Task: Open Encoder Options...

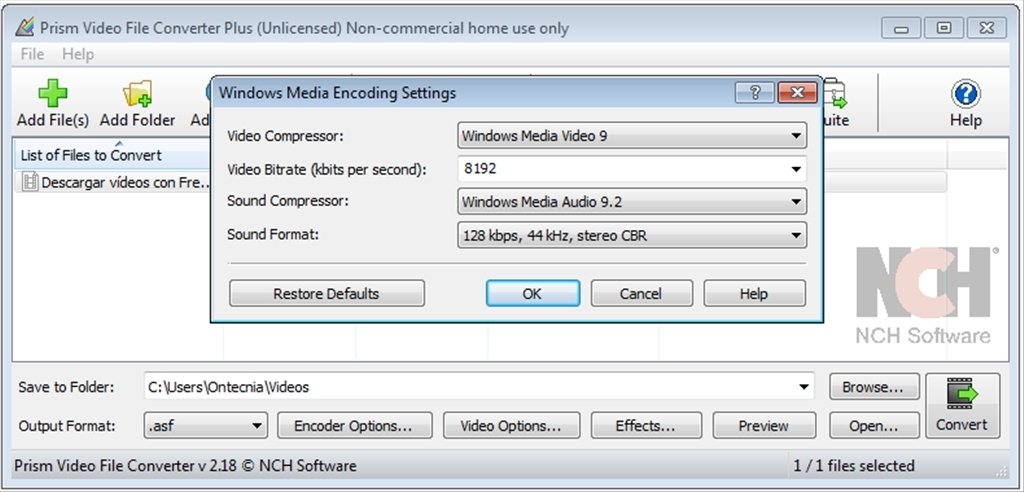Action: [354, 426]
